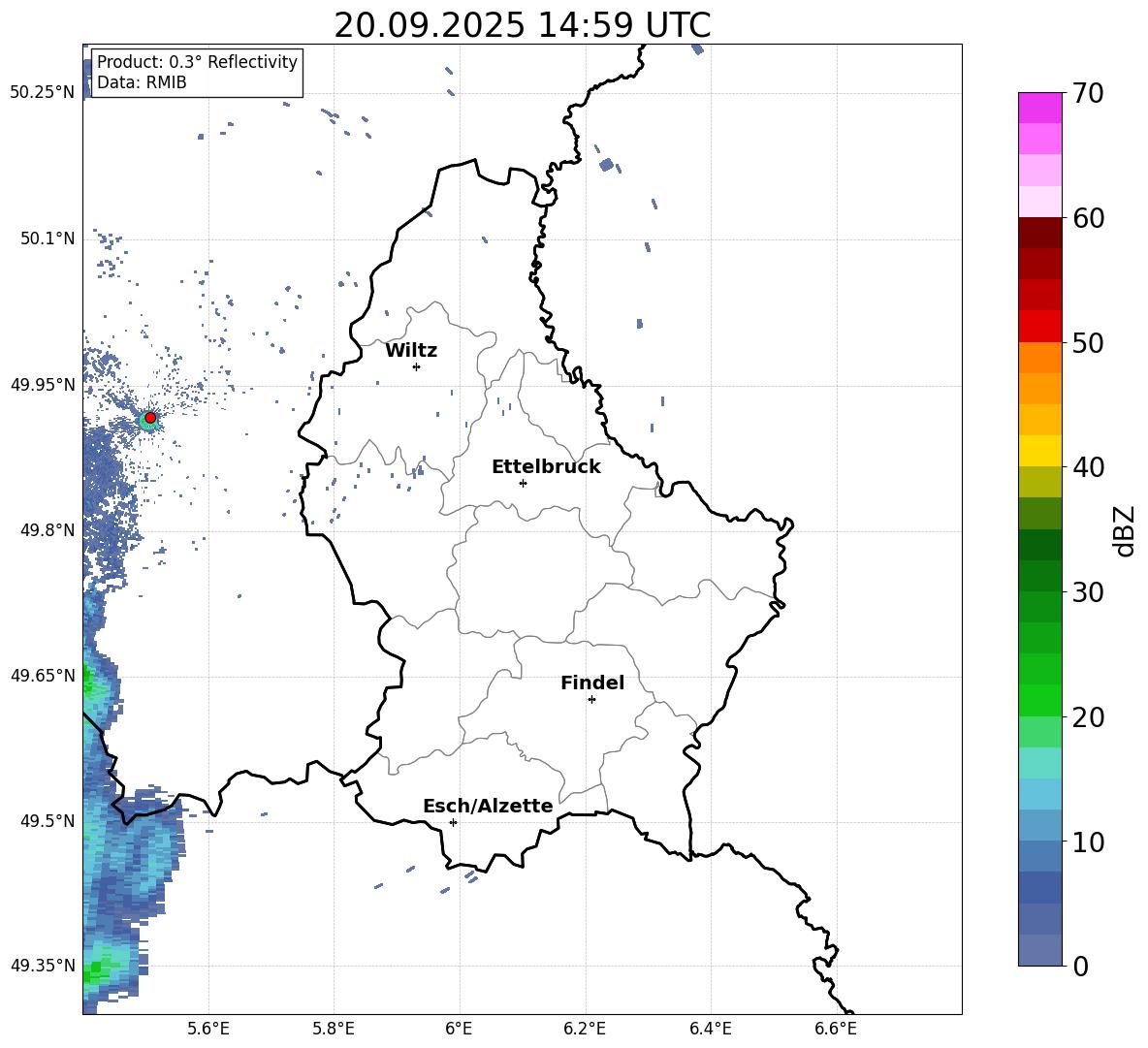1148x1048 pixels.
Task: Click the Wiltz station cross marker
Action: coord(417,366)
